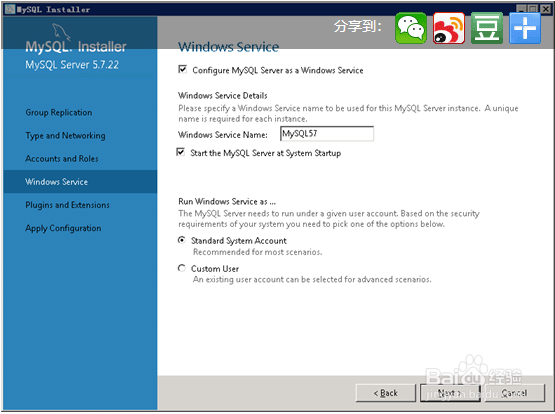Focus the Windows Service Name field
This screenshot has height=414, width=555.
tap(327, 134)
